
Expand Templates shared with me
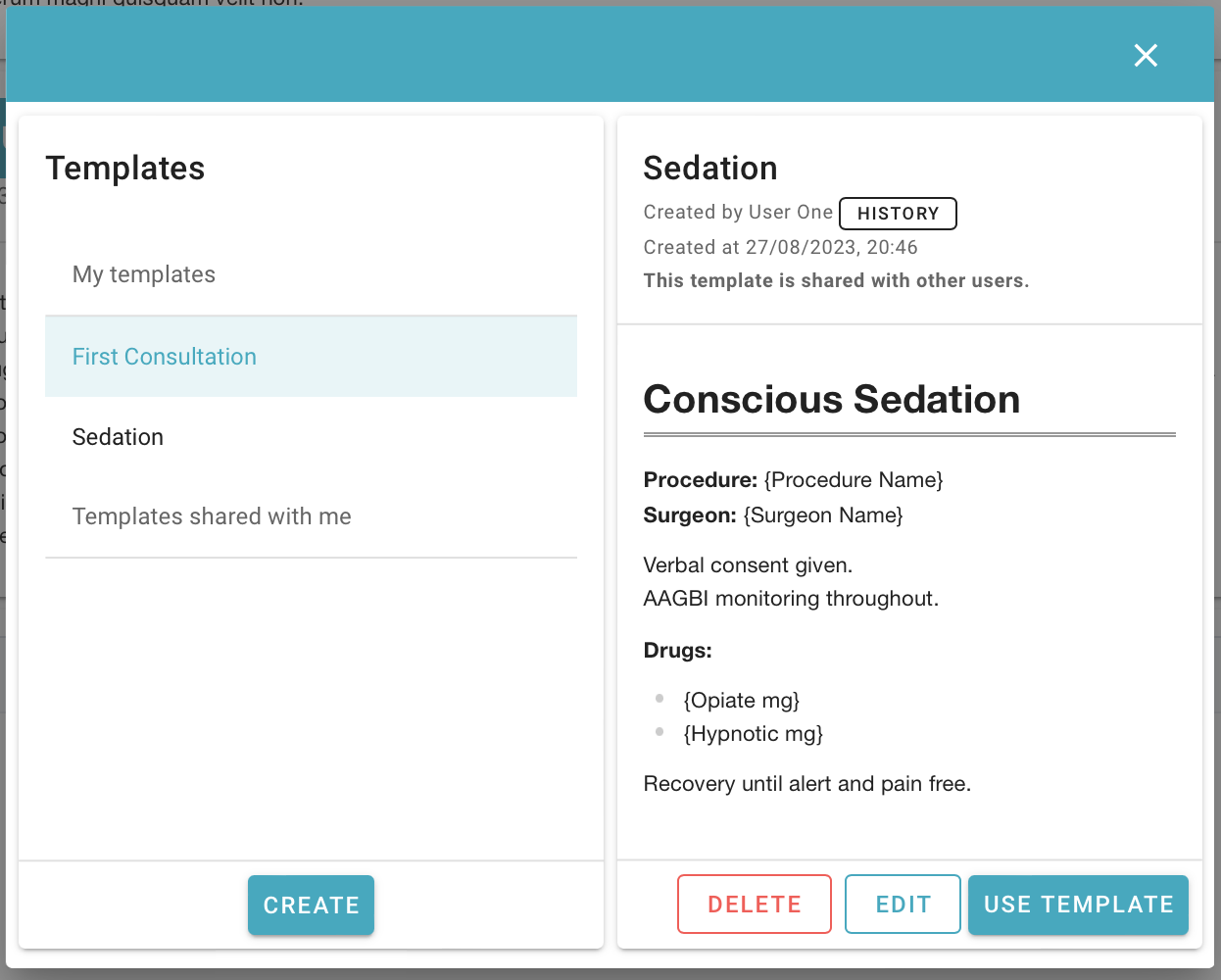pyautogui.click(x=212, y=516)
